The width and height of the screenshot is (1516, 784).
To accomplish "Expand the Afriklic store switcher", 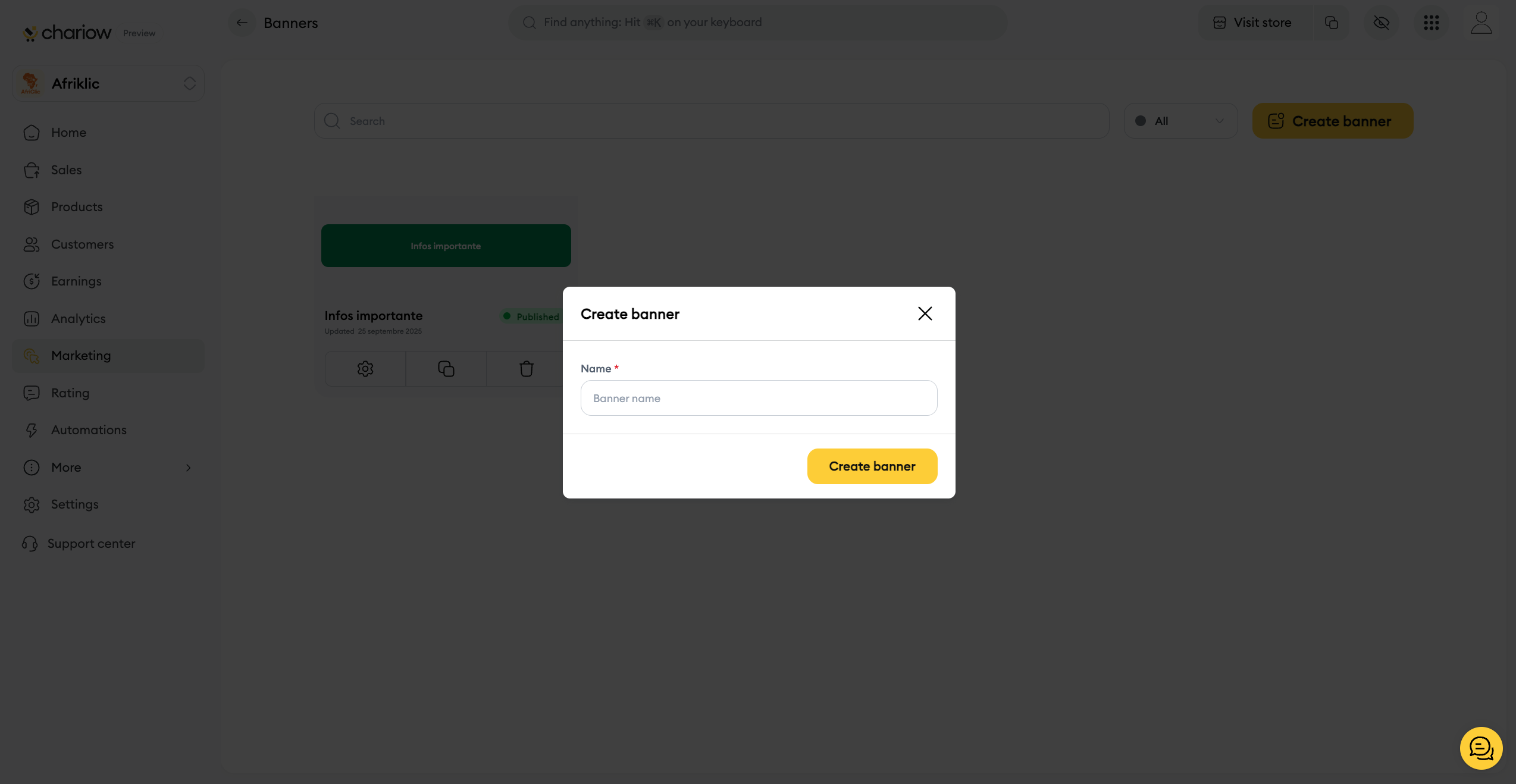I will pyautogui.click(x=108, y=83).
